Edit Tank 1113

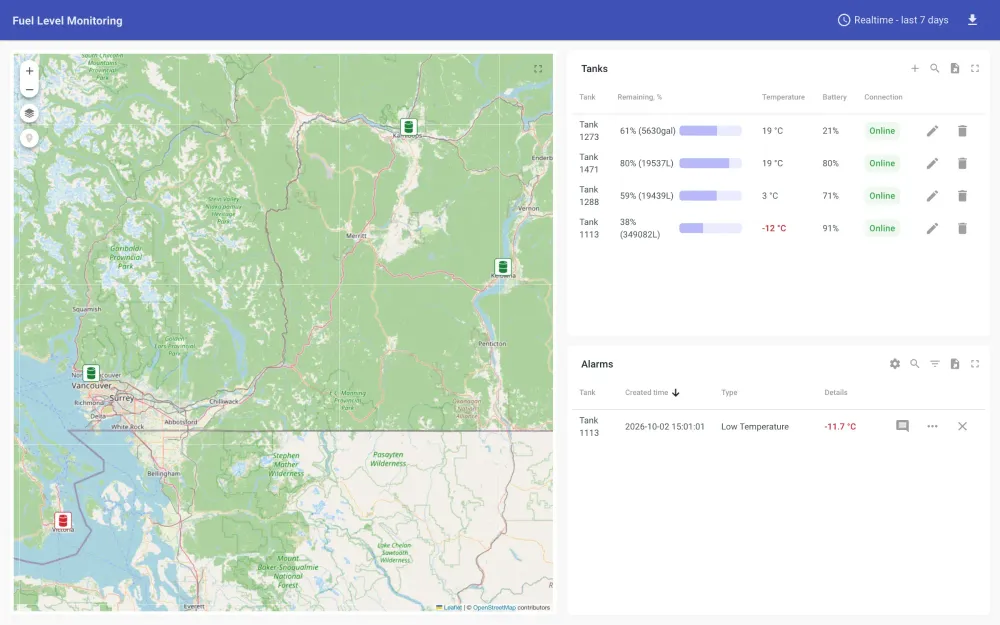tap(932, 228)
